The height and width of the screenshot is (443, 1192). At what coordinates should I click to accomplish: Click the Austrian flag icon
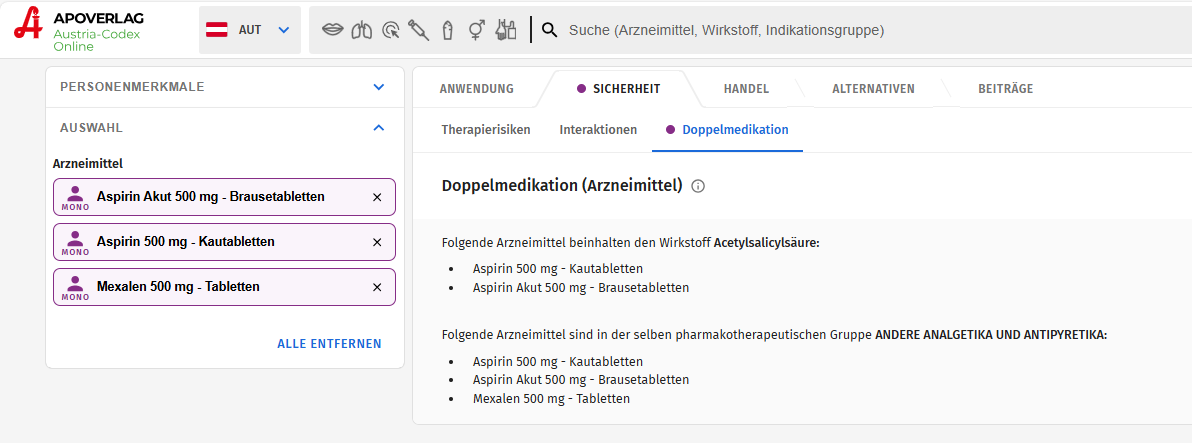click(217, 30)
